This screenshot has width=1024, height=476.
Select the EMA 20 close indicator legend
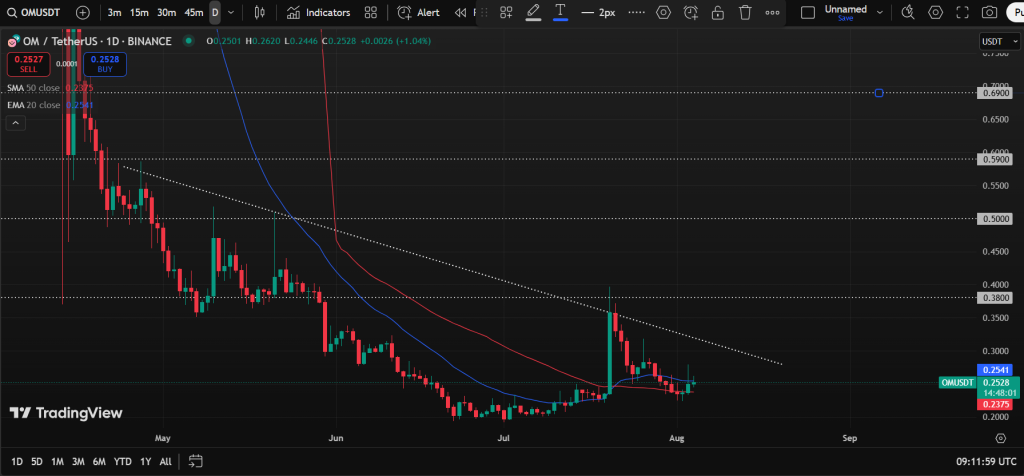point(33,104)
